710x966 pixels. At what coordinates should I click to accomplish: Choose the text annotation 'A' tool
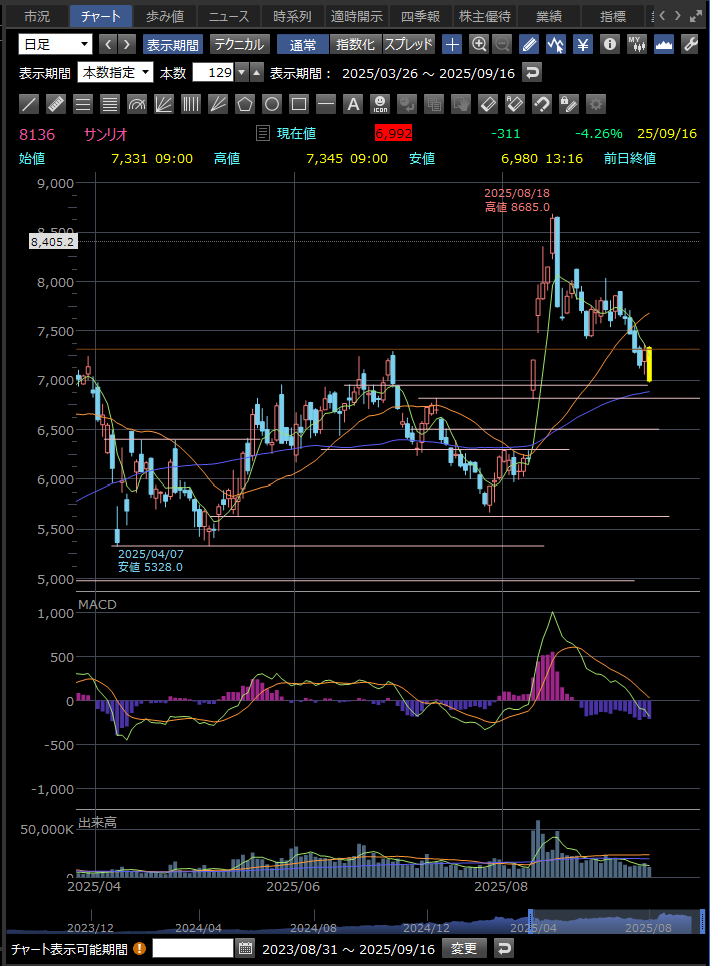coord(353,103)
